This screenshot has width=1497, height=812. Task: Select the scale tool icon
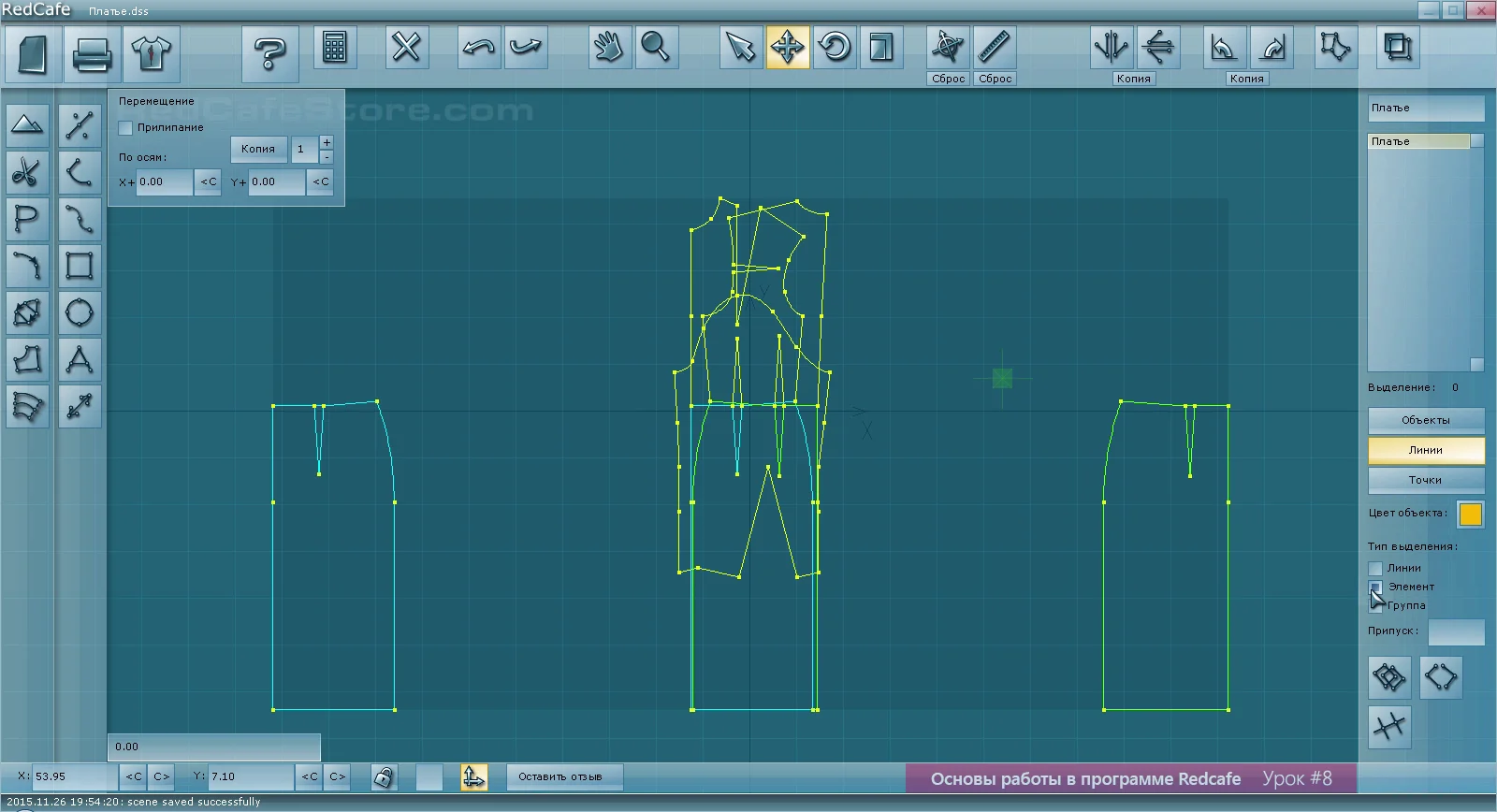(881, 47)
